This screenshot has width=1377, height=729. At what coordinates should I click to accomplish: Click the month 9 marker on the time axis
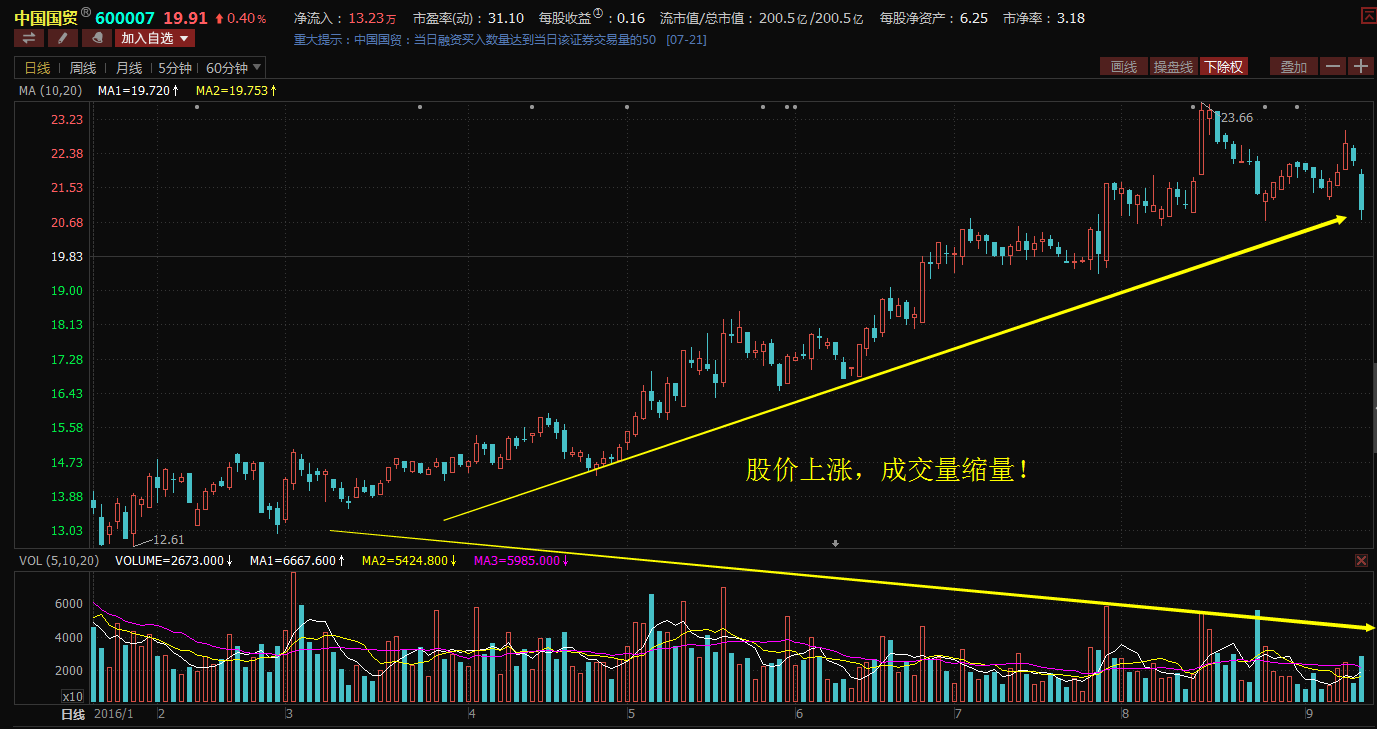[1309, 715]
